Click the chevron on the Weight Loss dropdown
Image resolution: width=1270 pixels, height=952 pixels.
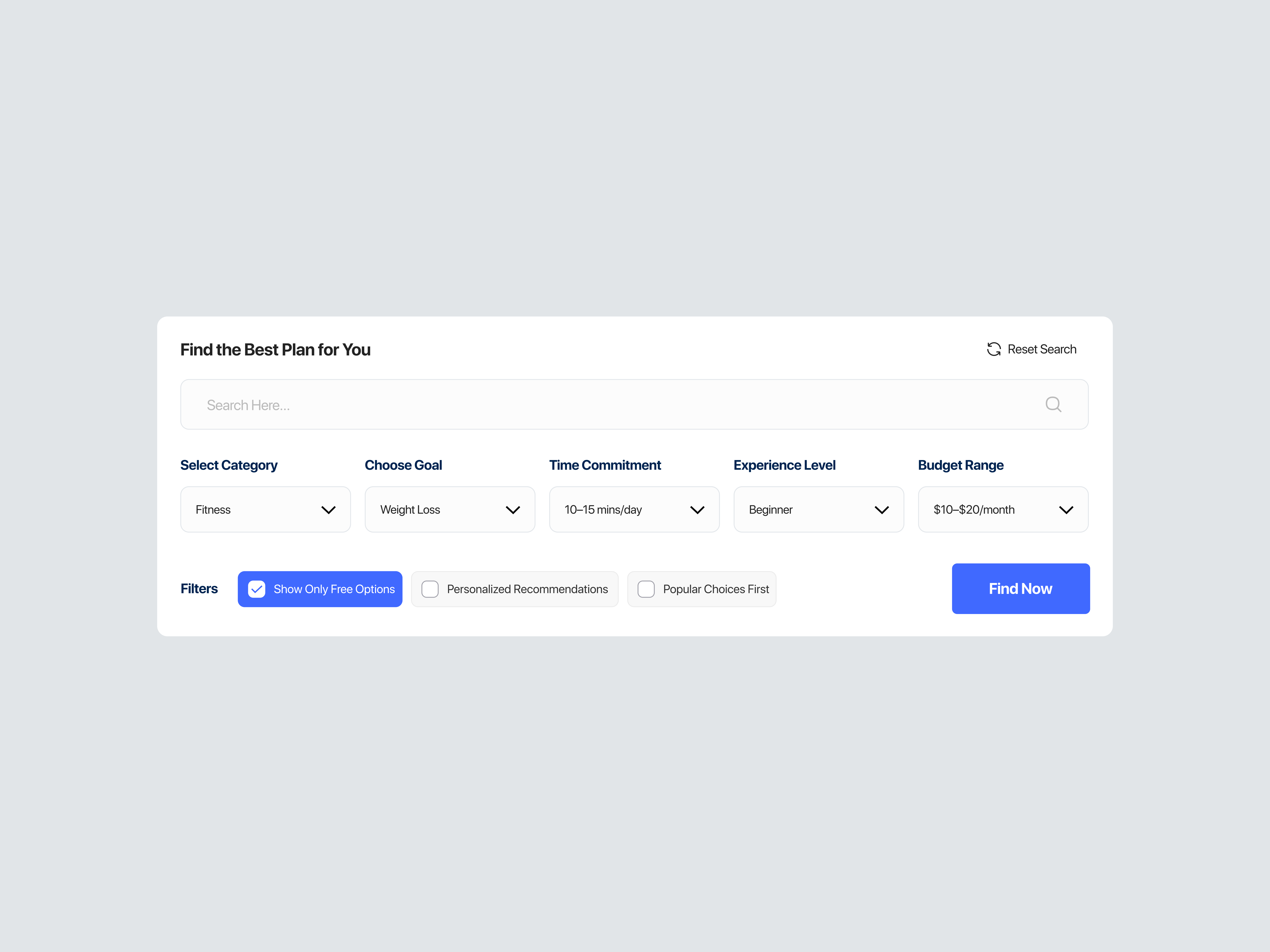coord(513,510)
